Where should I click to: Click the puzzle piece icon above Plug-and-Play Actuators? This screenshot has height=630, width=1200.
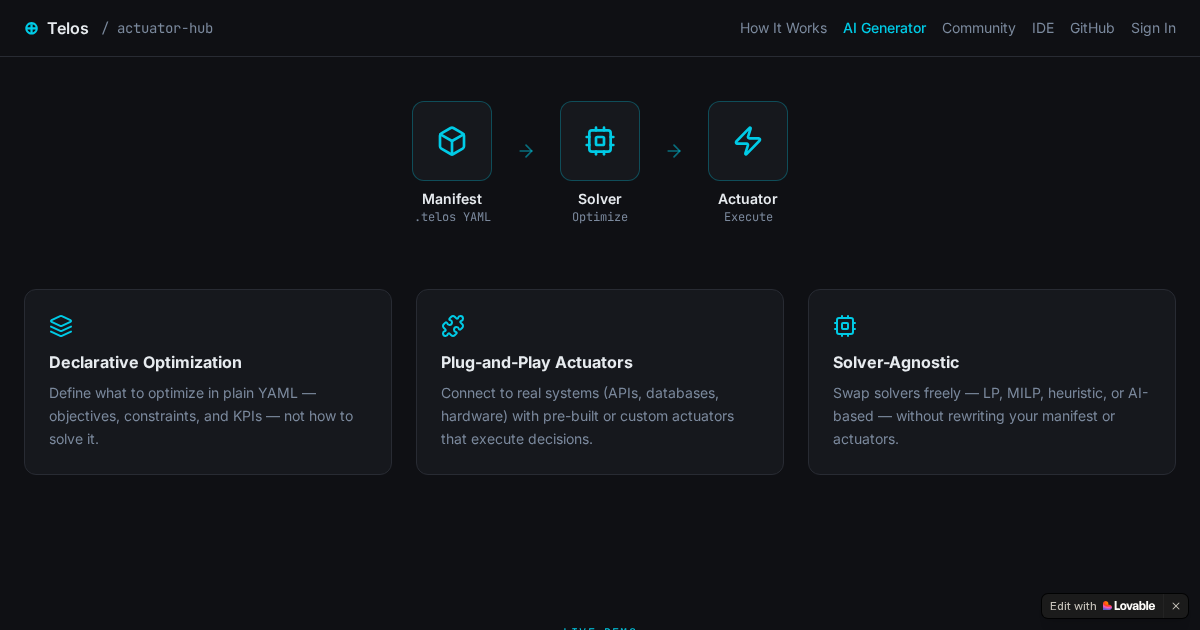coord(453,326)
